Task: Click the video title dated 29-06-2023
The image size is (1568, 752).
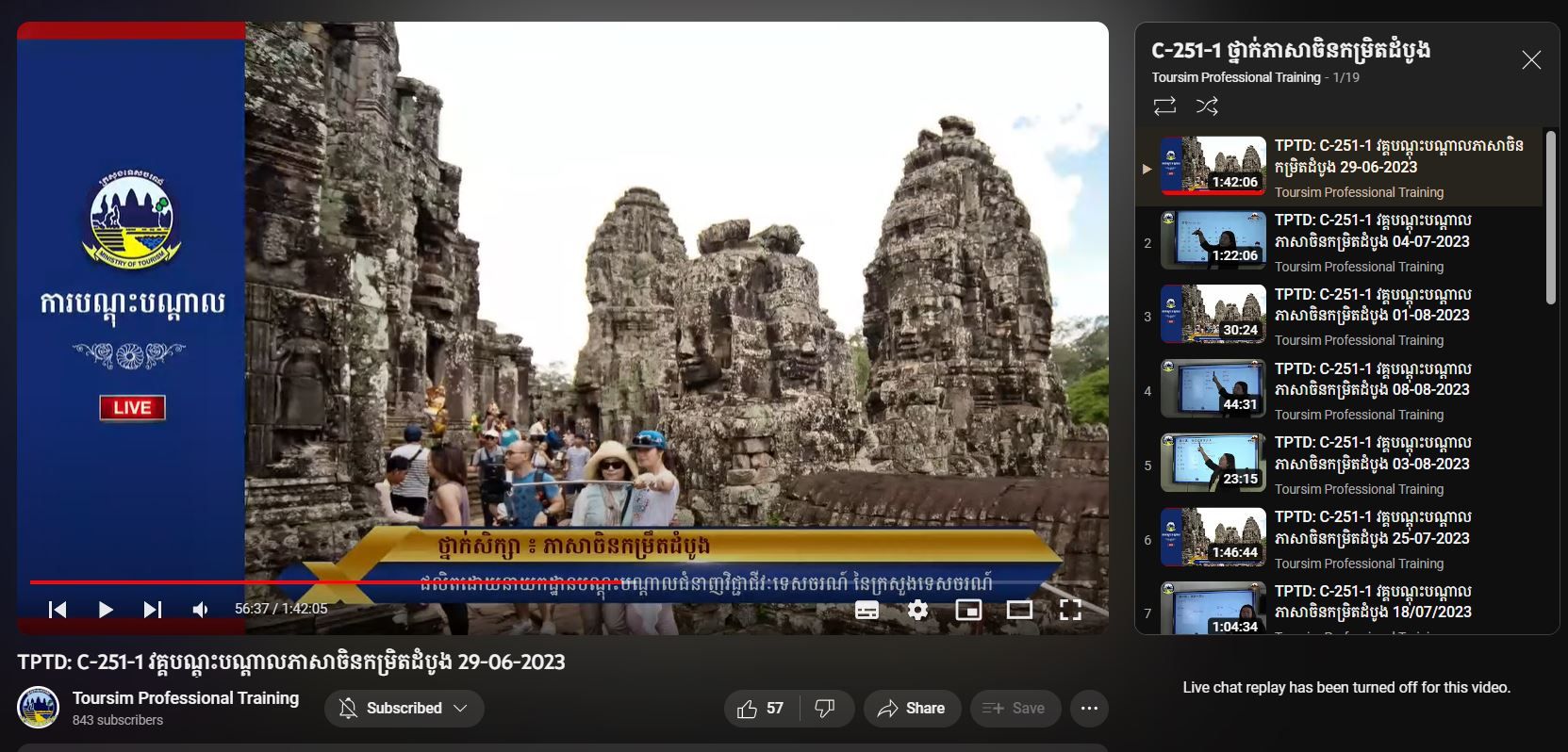Action: pyautogui.click(x=291, y=662)
